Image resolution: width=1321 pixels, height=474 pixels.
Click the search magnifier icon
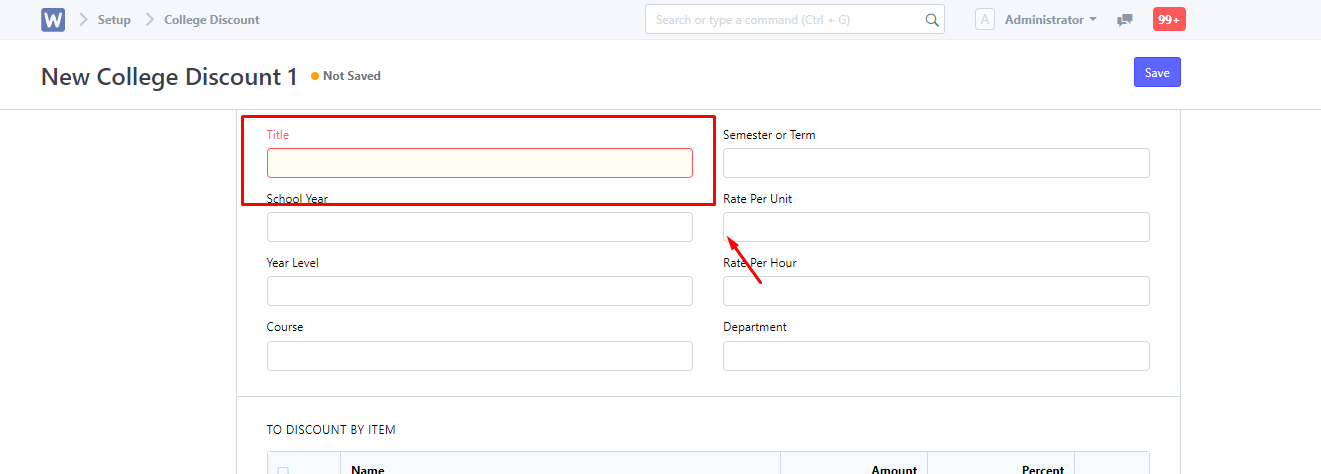tap(932, 20)
